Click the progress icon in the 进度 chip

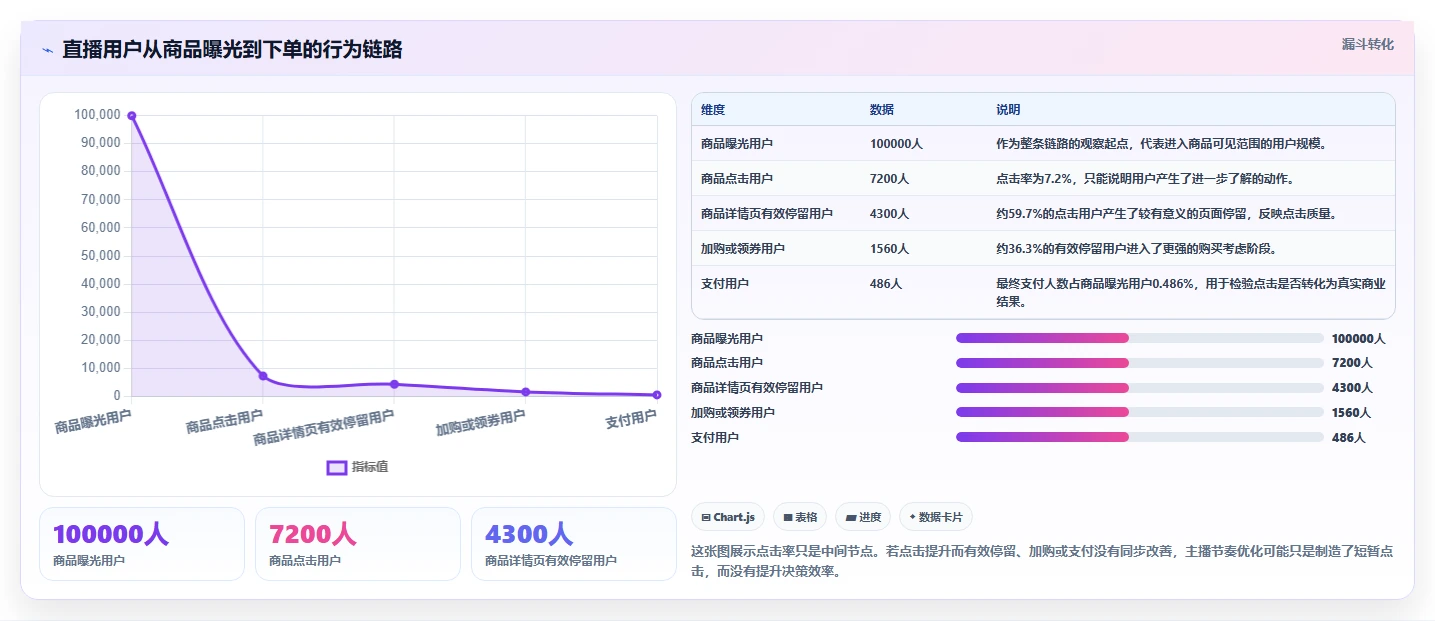850,518
